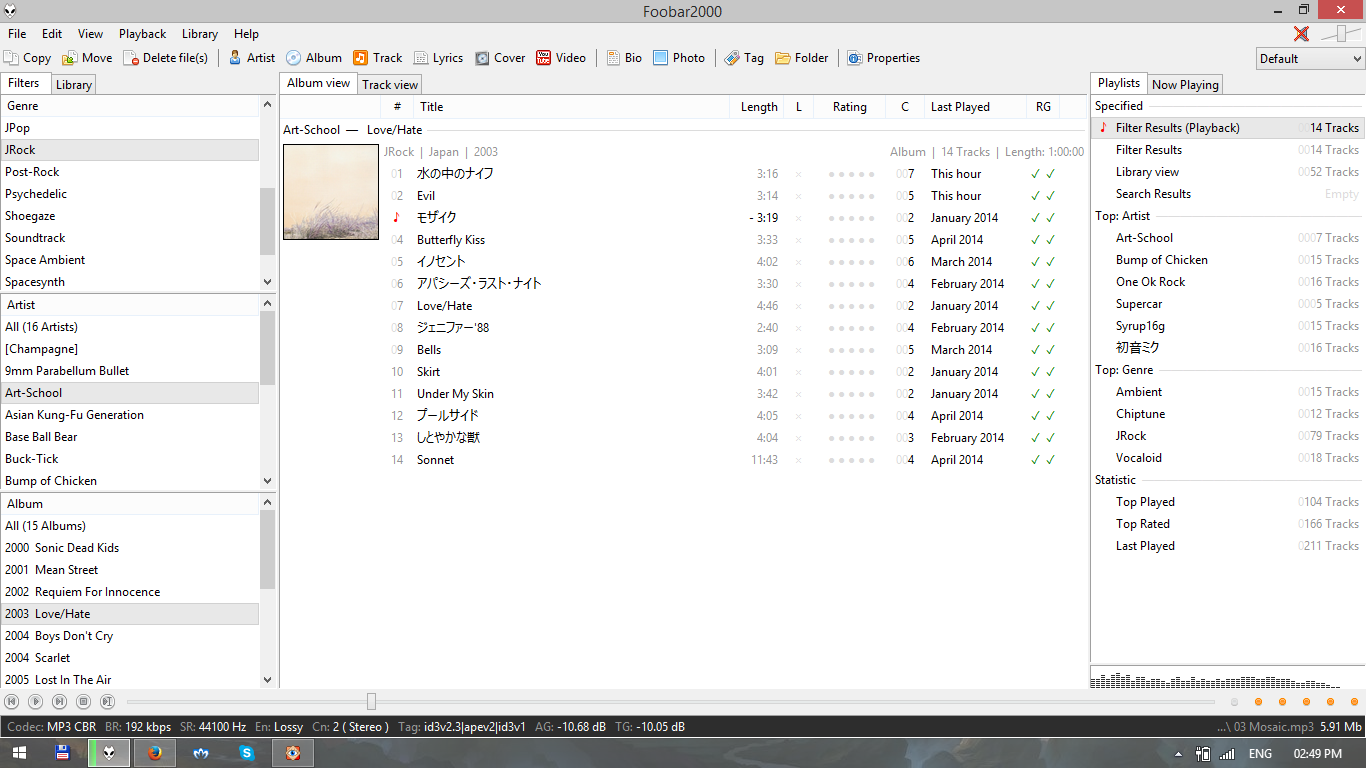This screenshot has height=768, width=1366.
Task: Open the Album toolbar item
Action: tap(314, 58)
